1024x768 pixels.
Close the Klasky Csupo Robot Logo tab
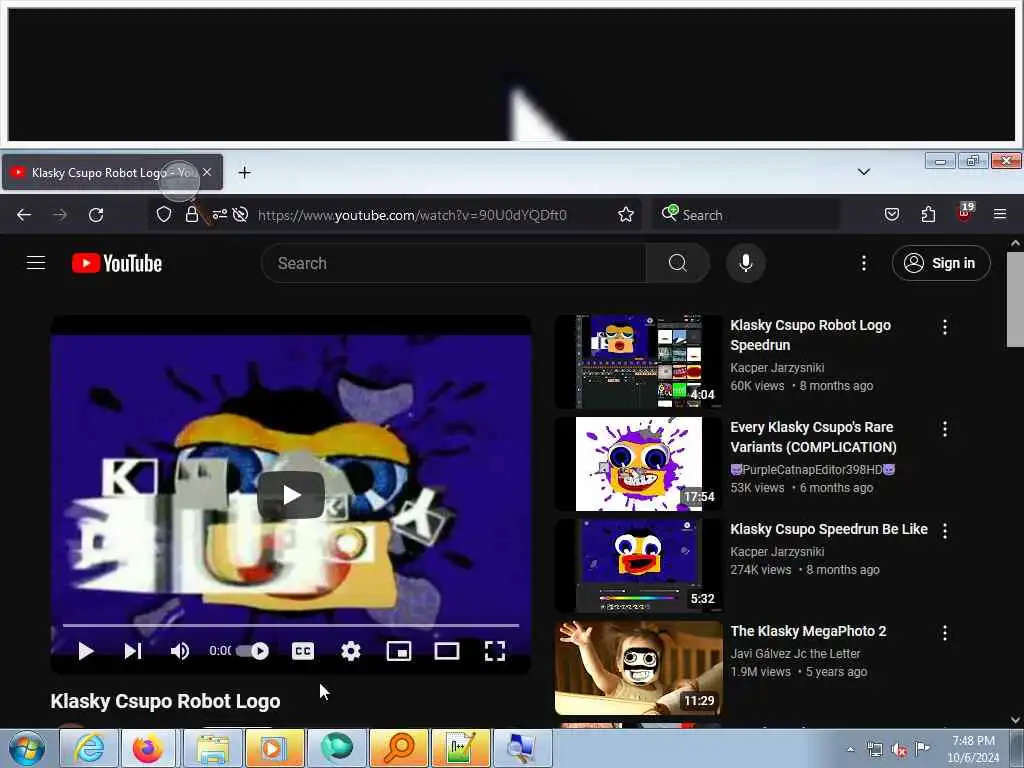click(x=207, y=172)
